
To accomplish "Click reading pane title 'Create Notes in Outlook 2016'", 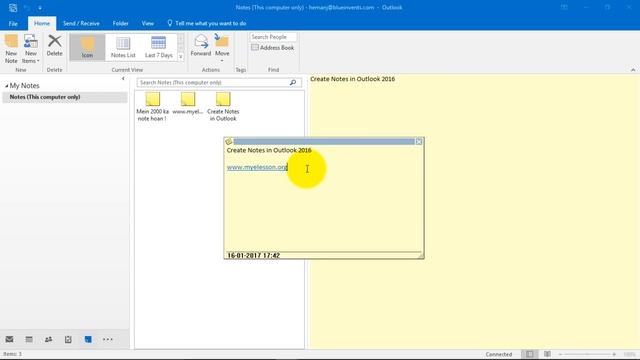I will click(x=353, y=79).
